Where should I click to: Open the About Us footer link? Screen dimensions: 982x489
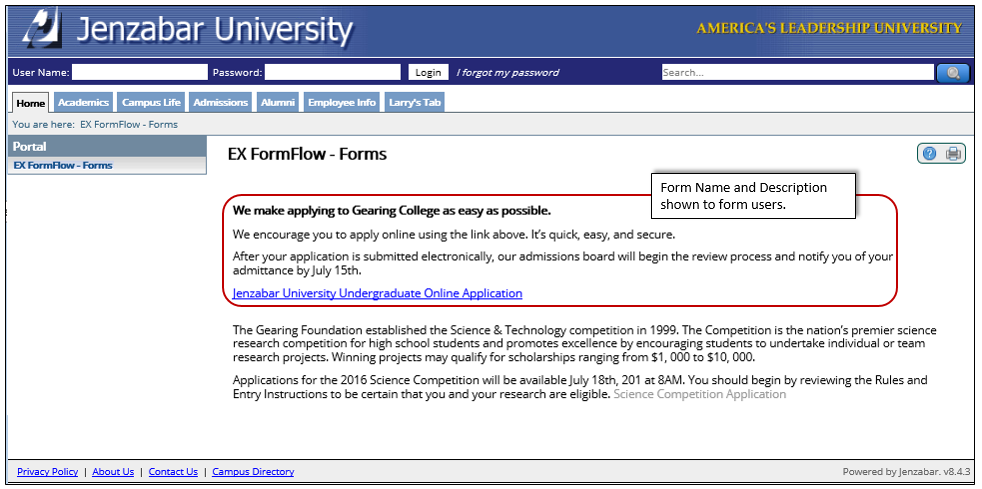click(x=113, y=472)
